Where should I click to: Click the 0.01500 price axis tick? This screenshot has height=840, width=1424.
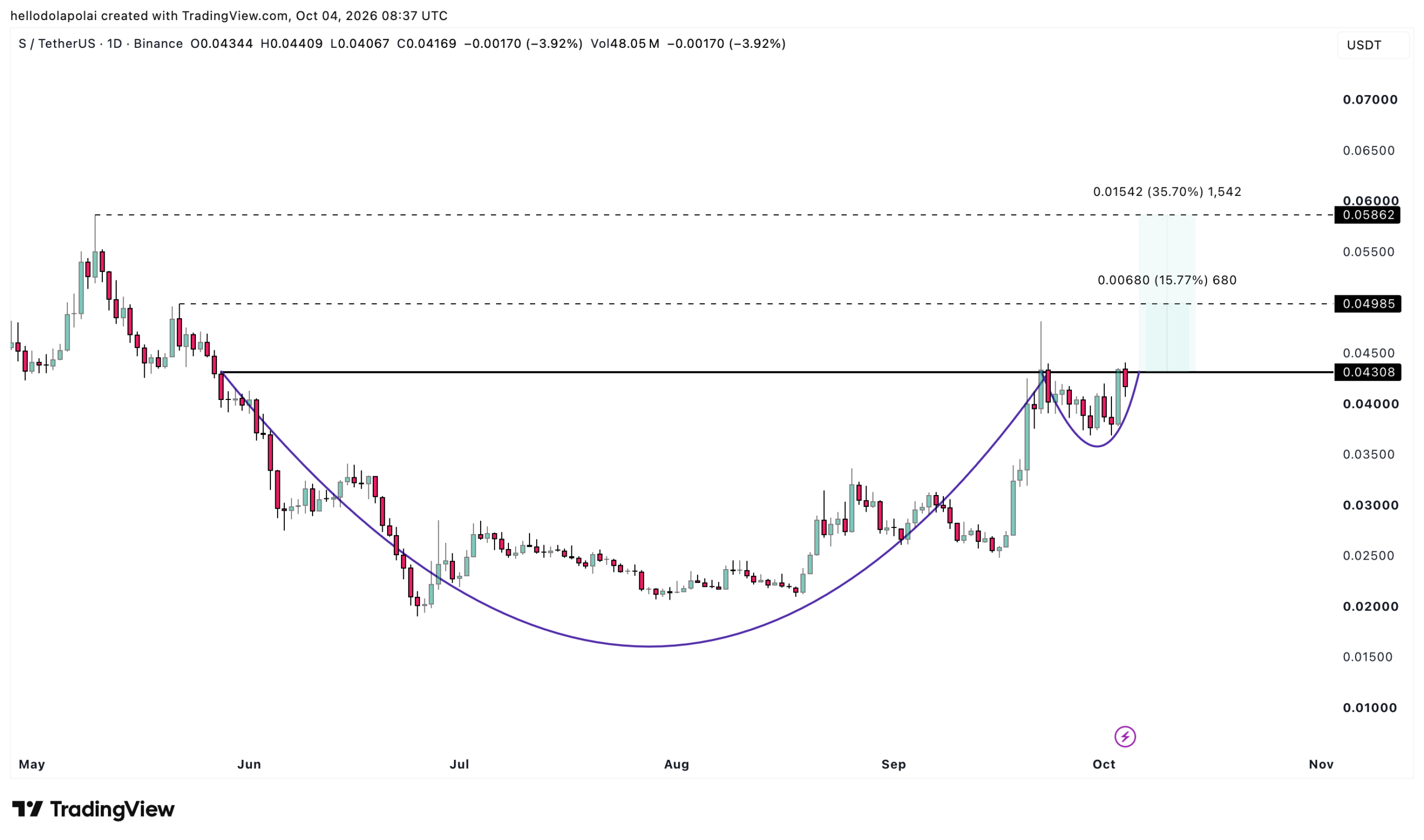(x=1368, y=657)
